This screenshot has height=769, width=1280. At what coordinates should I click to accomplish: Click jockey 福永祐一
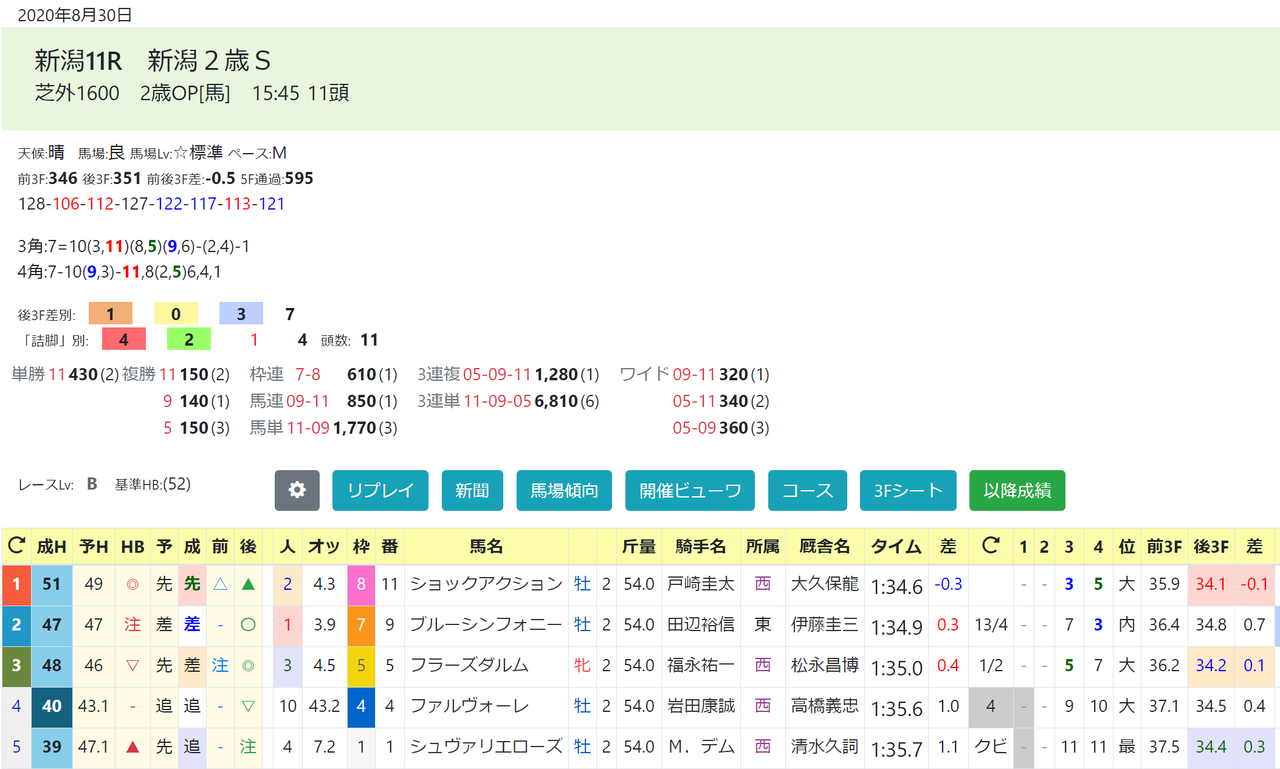(701, 666)
